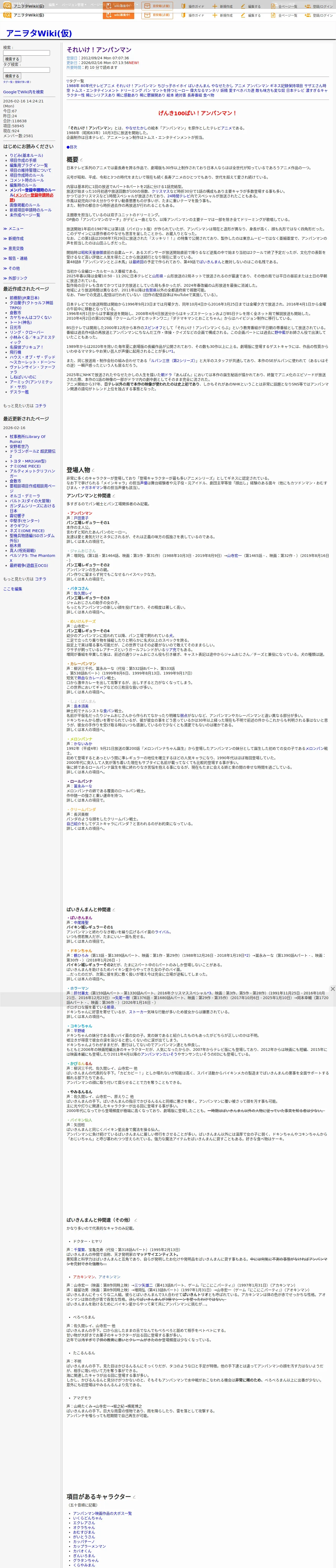Click the 百科事典 outlined button in header
The width and height of the screenshot is (336, 1568).
(x=157, y=15)
